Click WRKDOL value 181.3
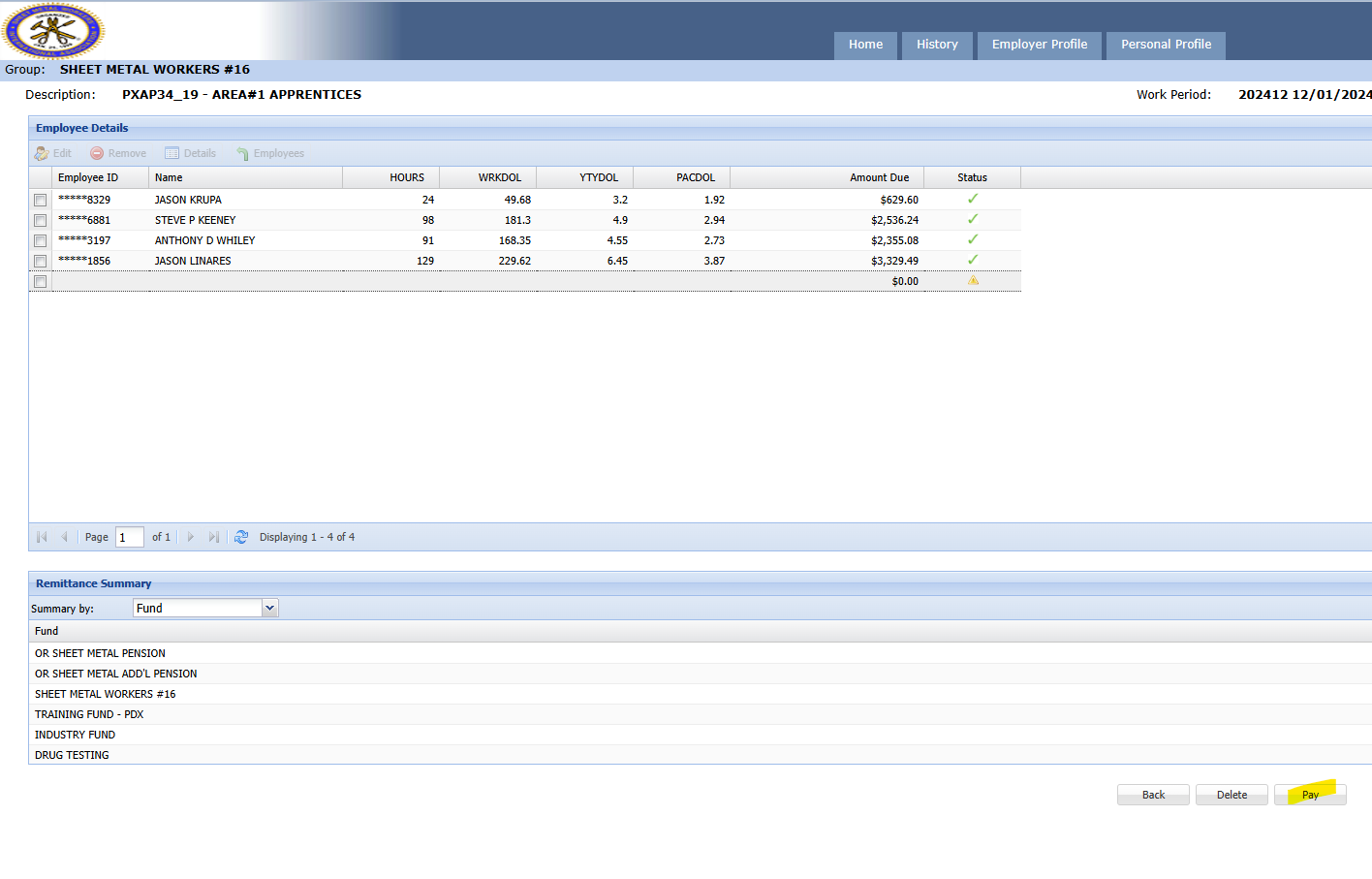The width and height of the screenshot is (1372, 879). [x=517, y=220]
